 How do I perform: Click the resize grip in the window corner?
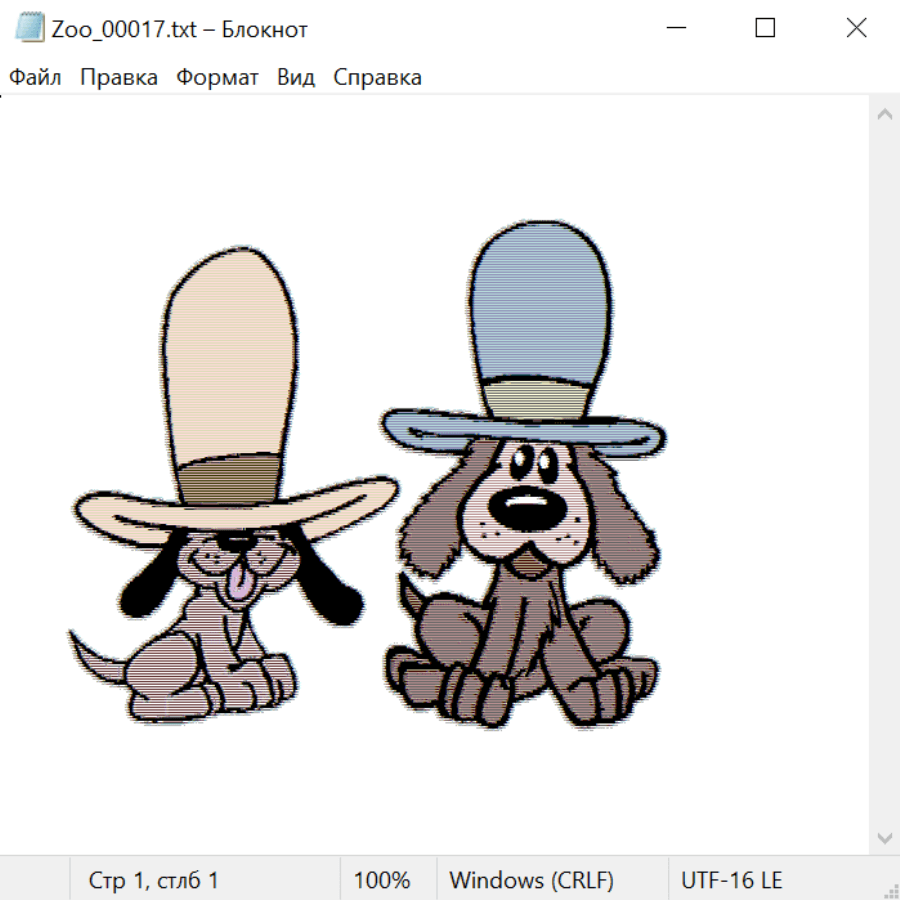pyautogui.click(x=891, y=891)
